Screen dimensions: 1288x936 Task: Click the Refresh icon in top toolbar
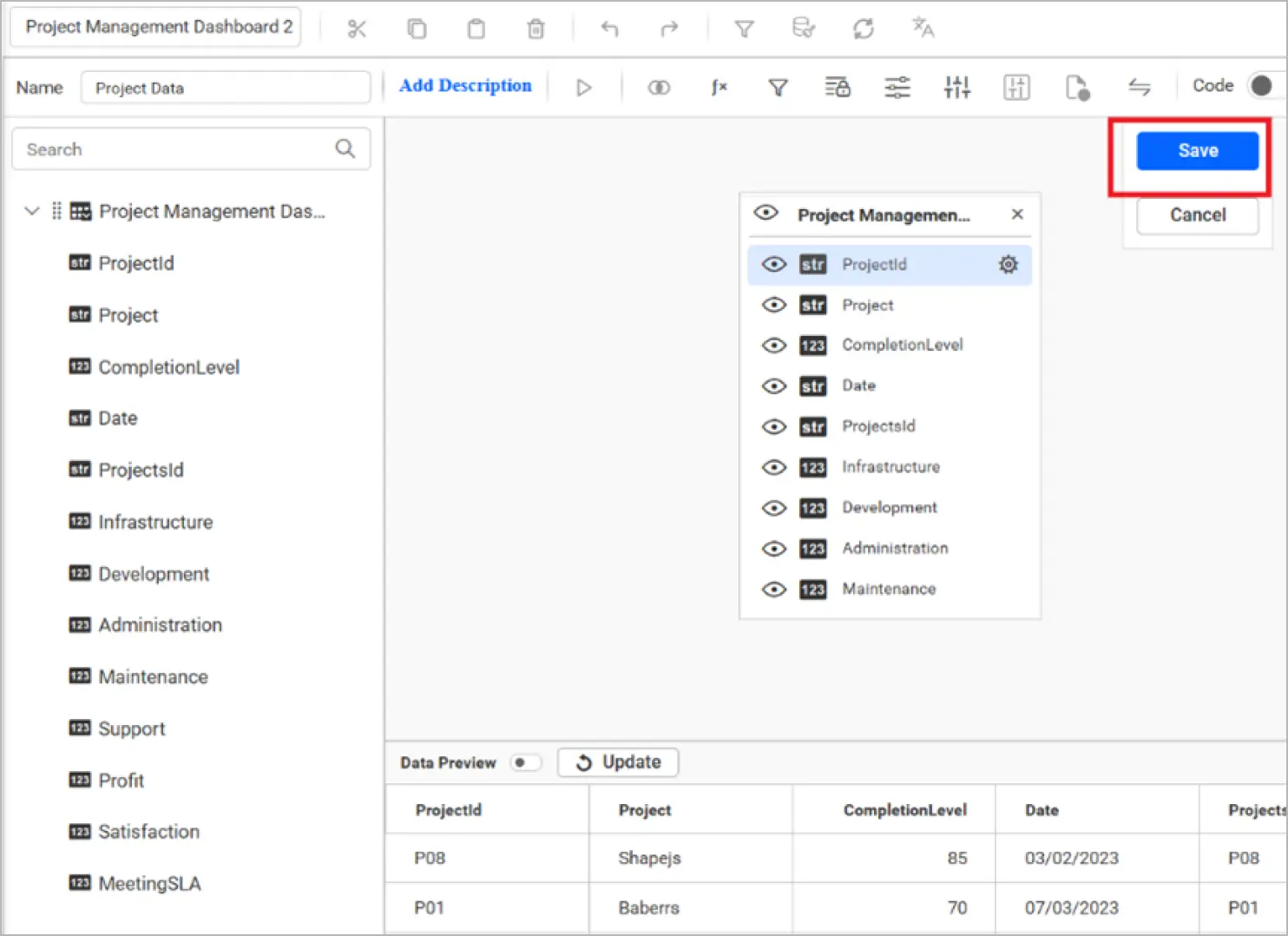pos(863,29)
